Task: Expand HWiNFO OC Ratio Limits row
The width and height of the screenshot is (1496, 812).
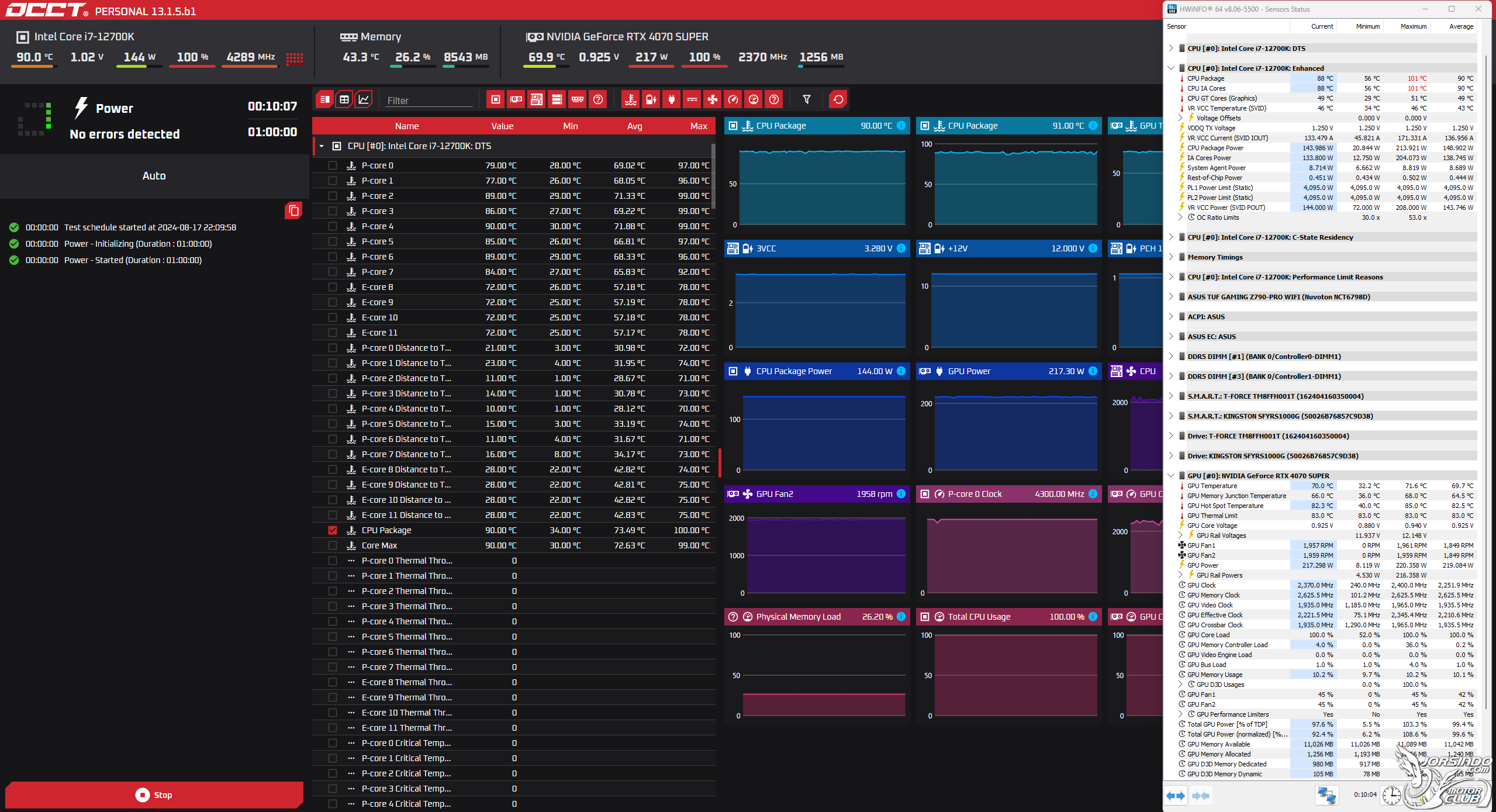Action: (1180, 217)
